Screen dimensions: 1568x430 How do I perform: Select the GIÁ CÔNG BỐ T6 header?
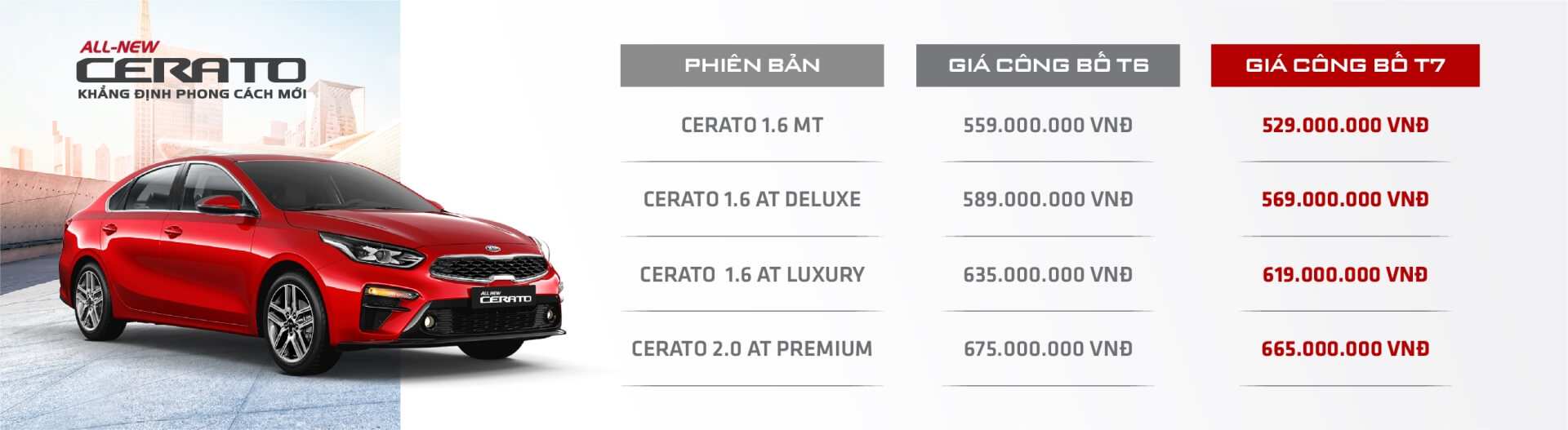click(1048, 65)
